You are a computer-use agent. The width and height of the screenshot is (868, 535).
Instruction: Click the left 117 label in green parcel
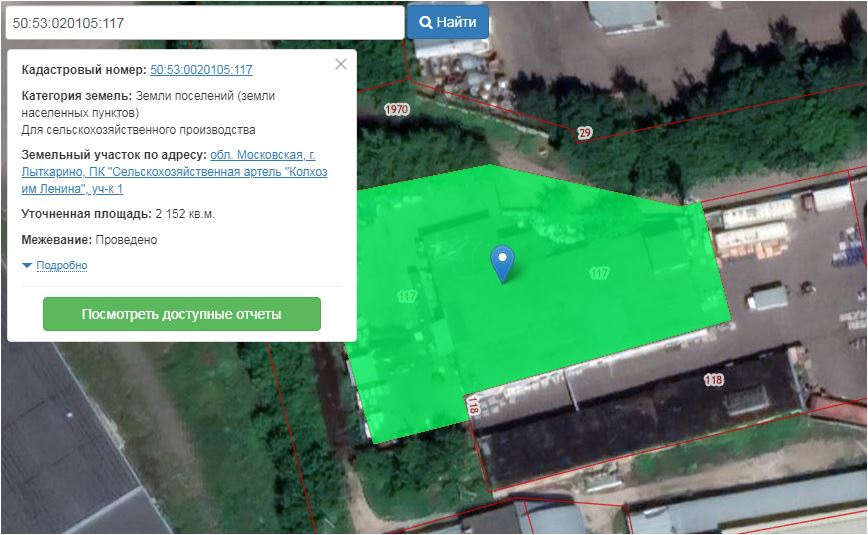click(407, 296)
